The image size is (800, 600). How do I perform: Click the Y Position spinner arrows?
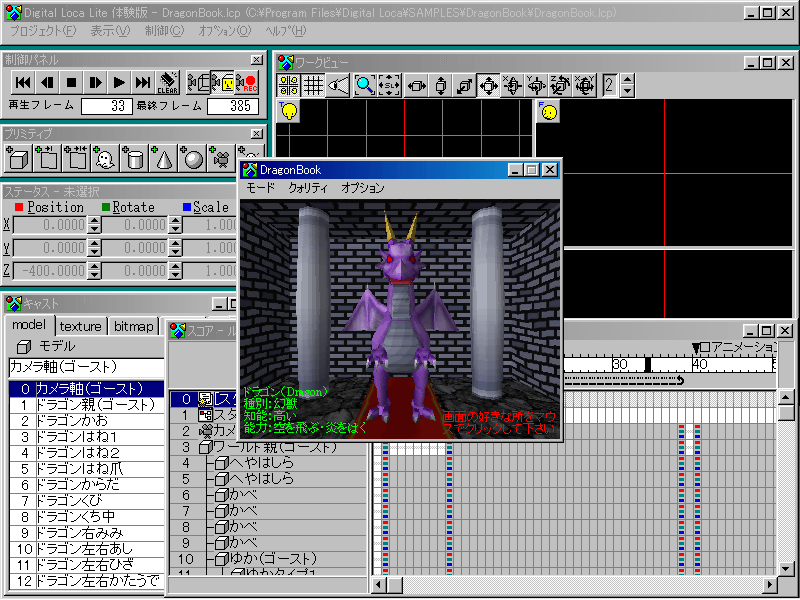pyautogui.click(x=94, y=248)
